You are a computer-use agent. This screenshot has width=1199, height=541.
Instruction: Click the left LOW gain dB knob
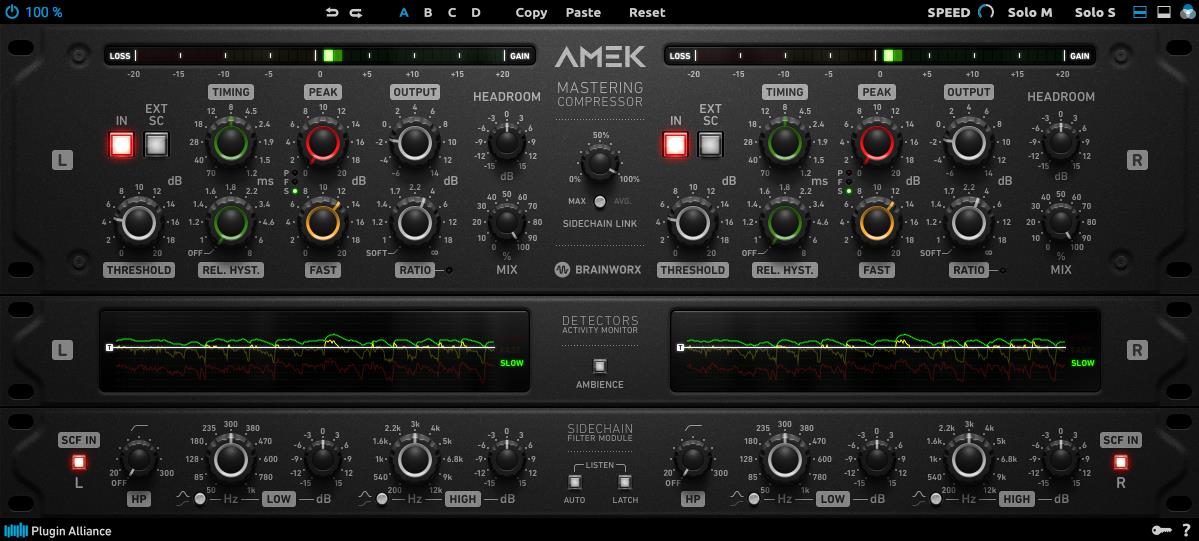tap(323, 460)
